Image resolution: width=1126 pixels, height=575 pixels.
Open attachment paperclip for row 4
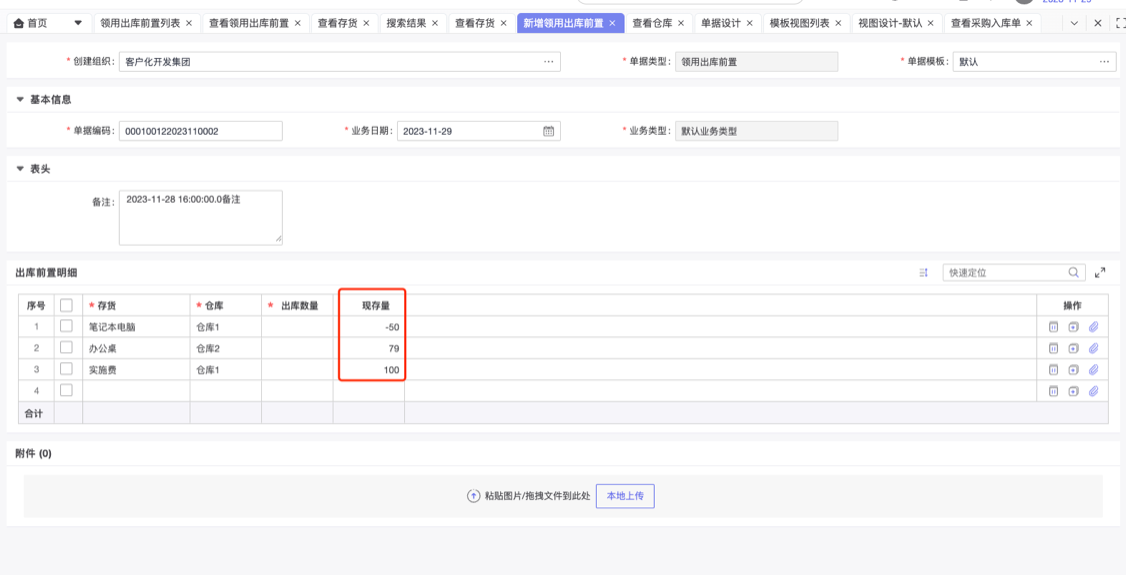[1093, 391]
